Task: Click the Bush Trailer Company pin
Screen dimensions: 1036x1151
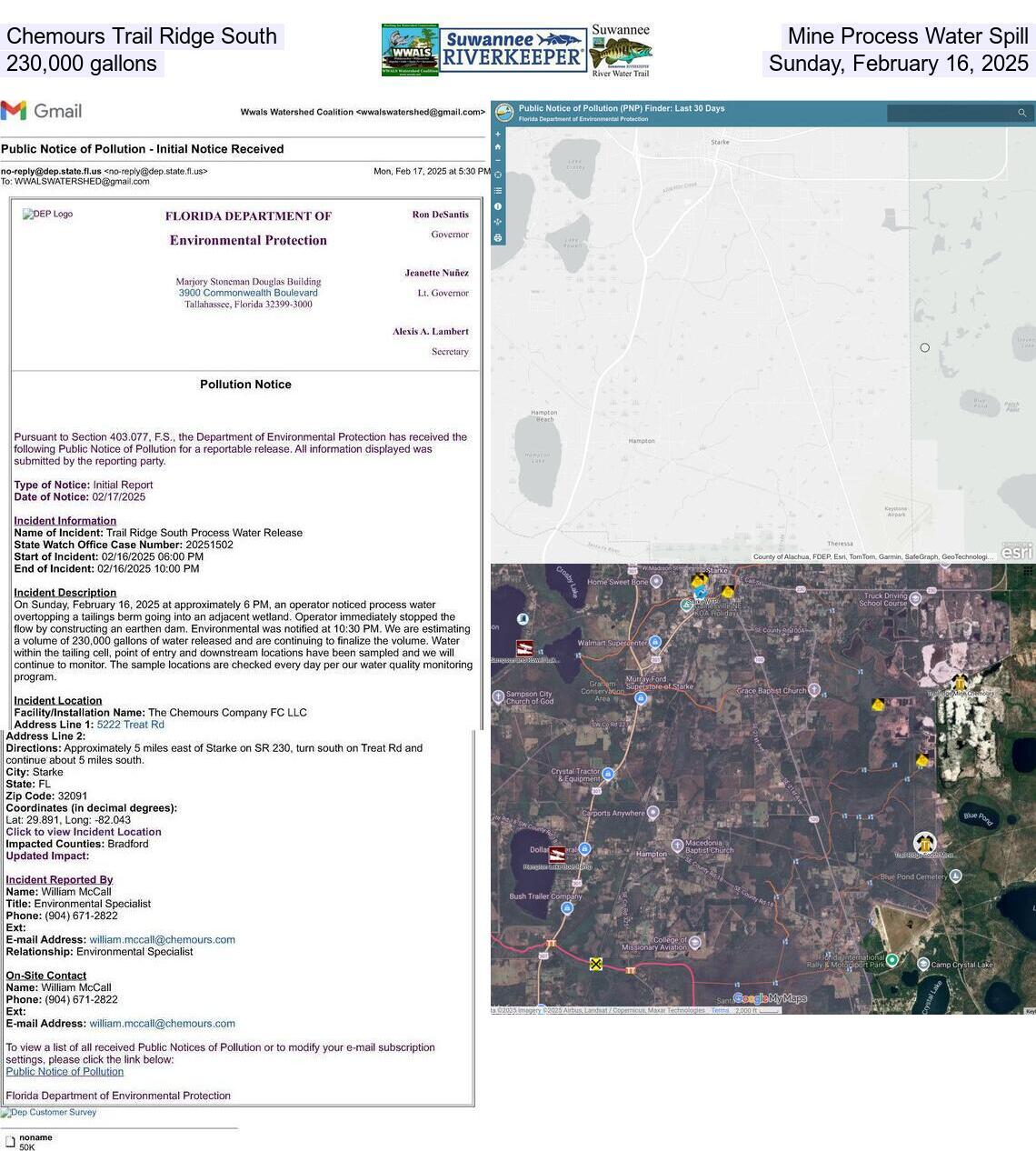Action: coord(566,908)
